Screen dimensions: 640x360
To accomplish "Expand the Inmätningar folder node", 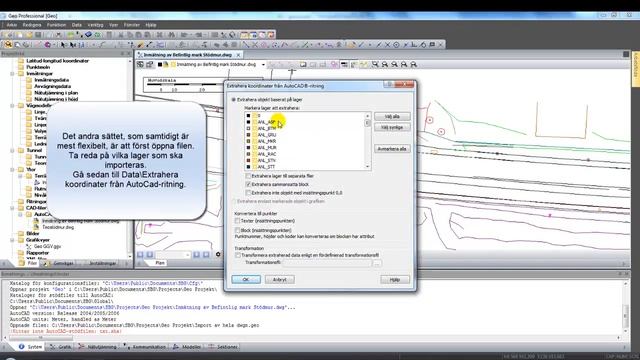I will (x=13, y=74).
